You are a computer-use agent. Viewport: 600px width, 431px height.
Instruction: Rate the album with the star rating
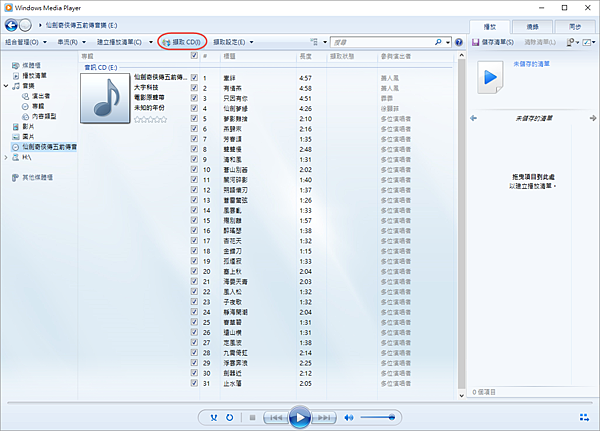click(150, 119)
